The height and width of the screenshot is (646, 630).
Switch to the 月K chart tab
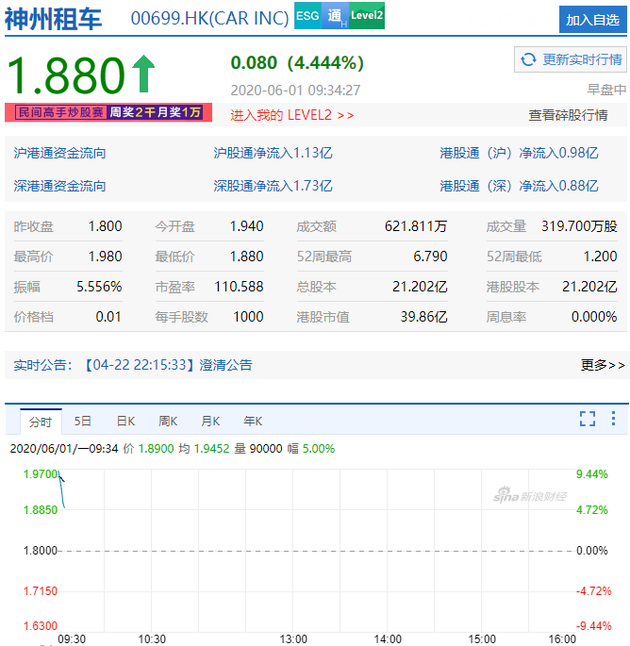[211, 421]
